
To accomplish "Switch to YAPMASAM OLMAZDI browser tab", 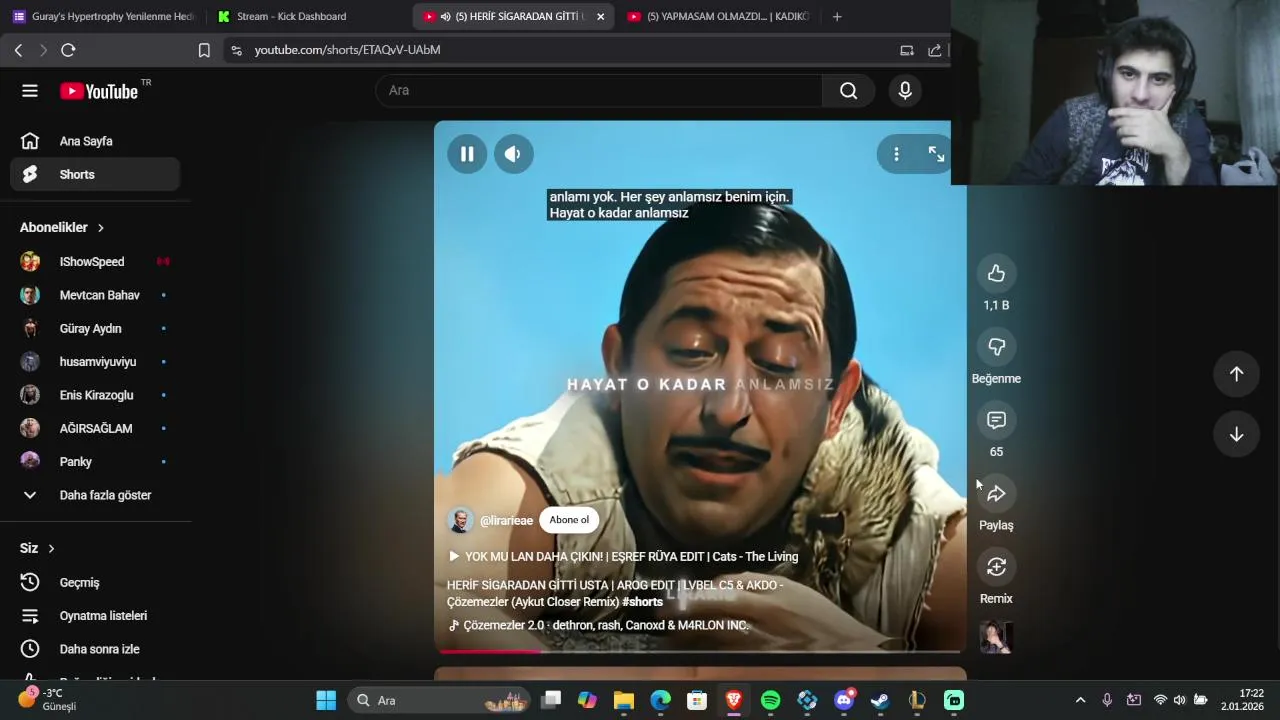I will pyautogui.click(x=717, y=16).
